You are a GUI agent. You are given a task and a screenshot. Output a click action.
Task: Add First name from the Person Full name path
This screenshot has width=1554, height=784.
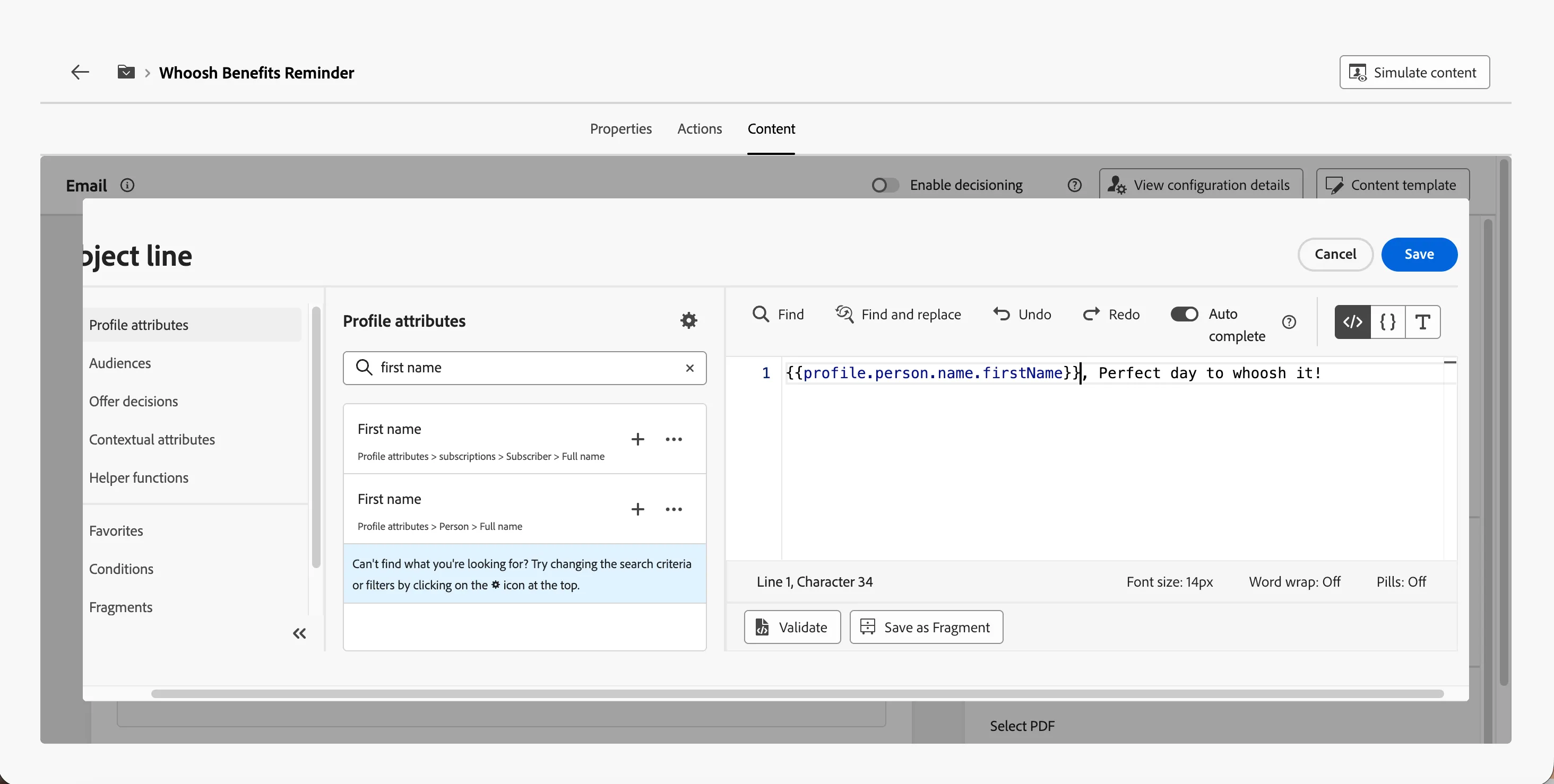click(637, 509)
